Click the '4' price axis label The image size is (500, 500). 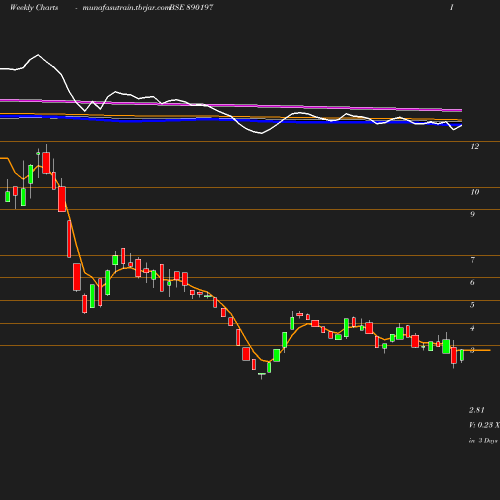click(x=472, y=328)
